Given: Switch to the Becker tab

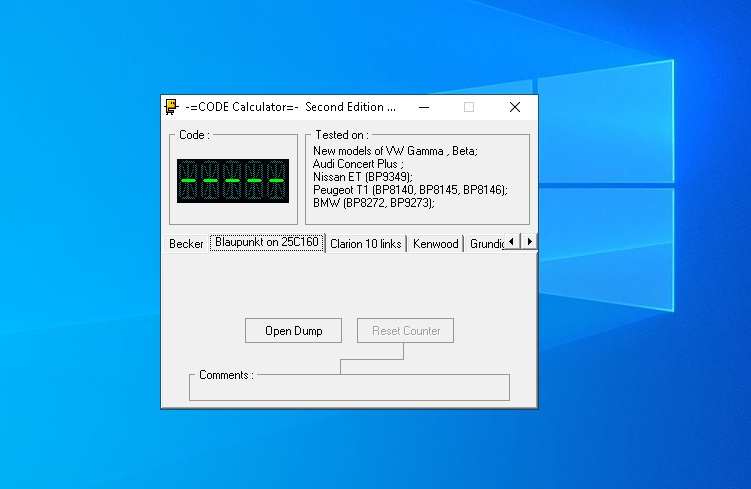Looking at the screenshot, I should pos(186,244).
